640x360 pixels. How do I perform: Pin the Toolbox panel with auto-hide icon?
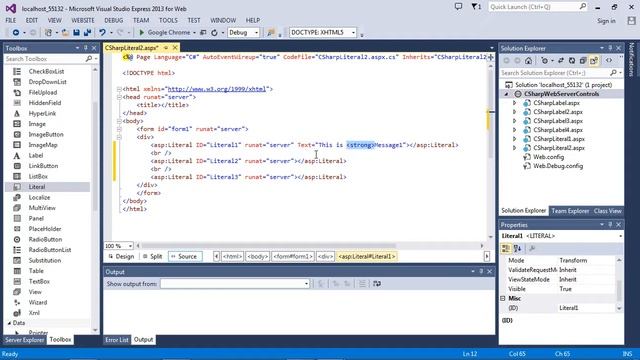(86, 48)
